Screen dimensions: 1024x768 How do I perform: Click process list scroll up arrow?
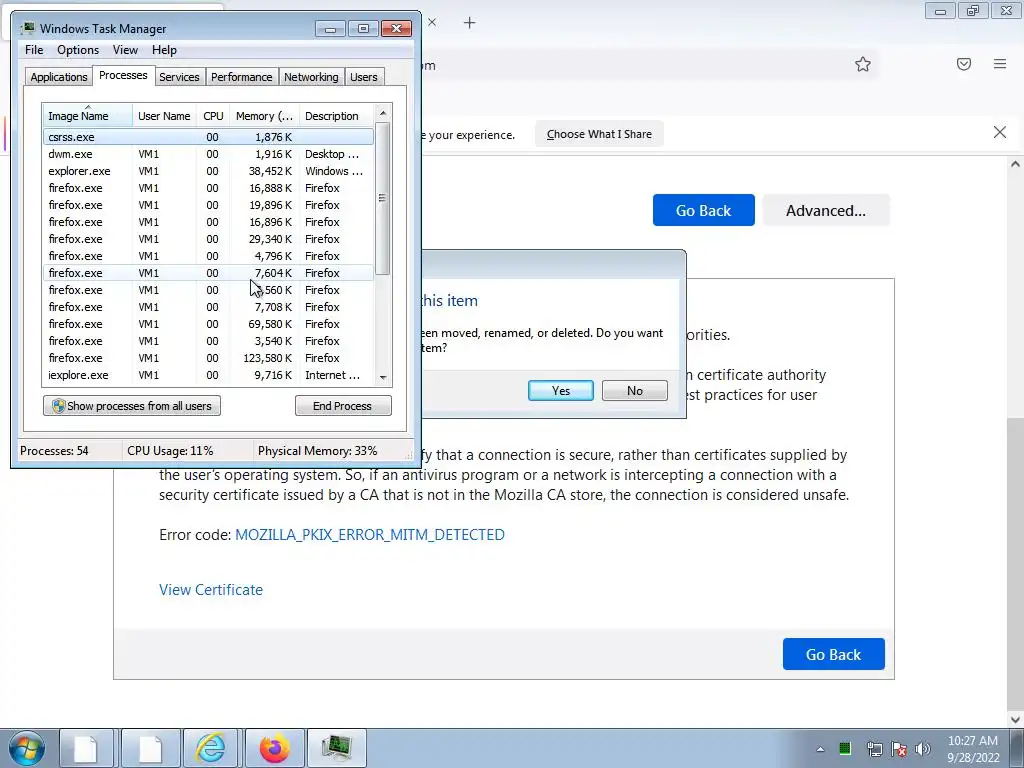click(x=383, y=112)
